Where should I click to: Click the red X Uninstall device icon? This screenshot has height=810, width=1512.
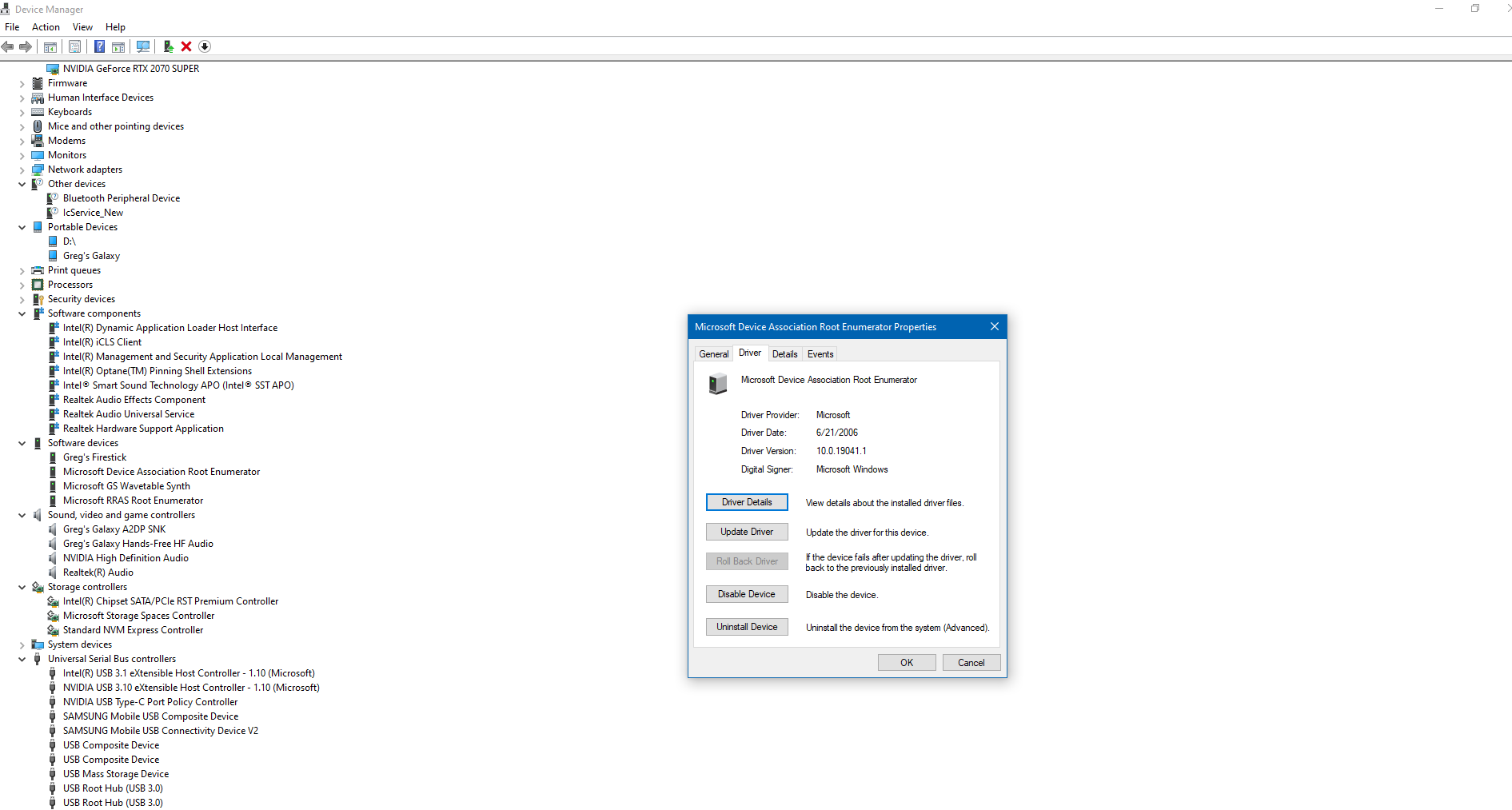[x=186, y=46]
